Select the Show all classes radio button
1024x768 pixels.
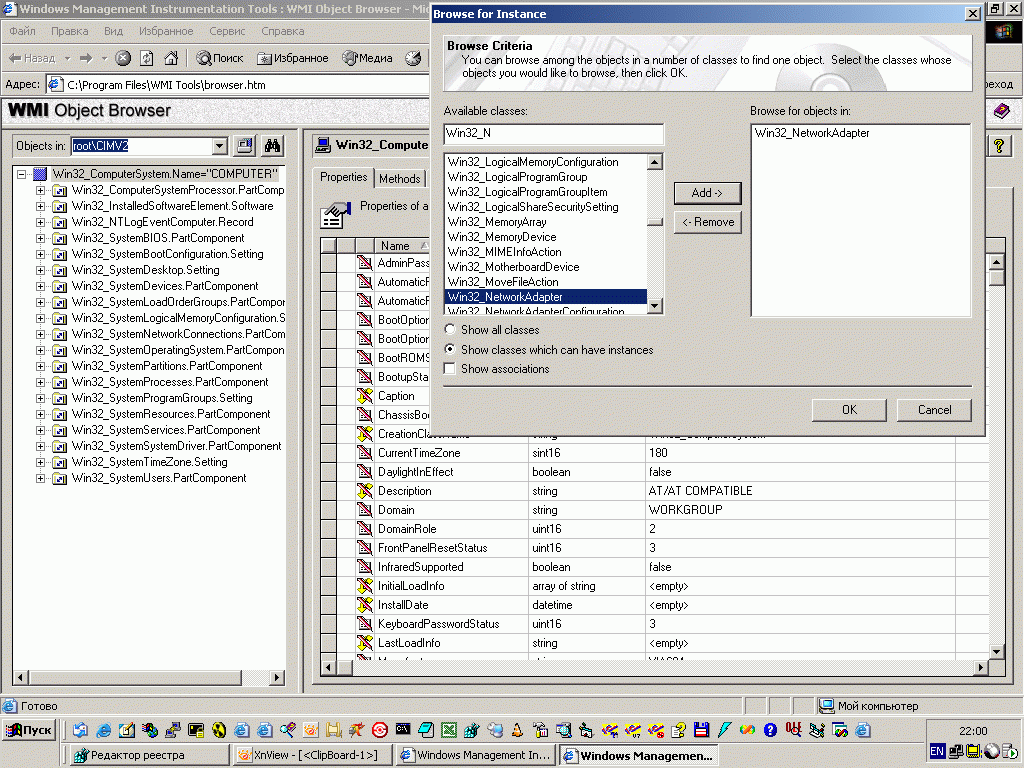(x=450, y=330)
